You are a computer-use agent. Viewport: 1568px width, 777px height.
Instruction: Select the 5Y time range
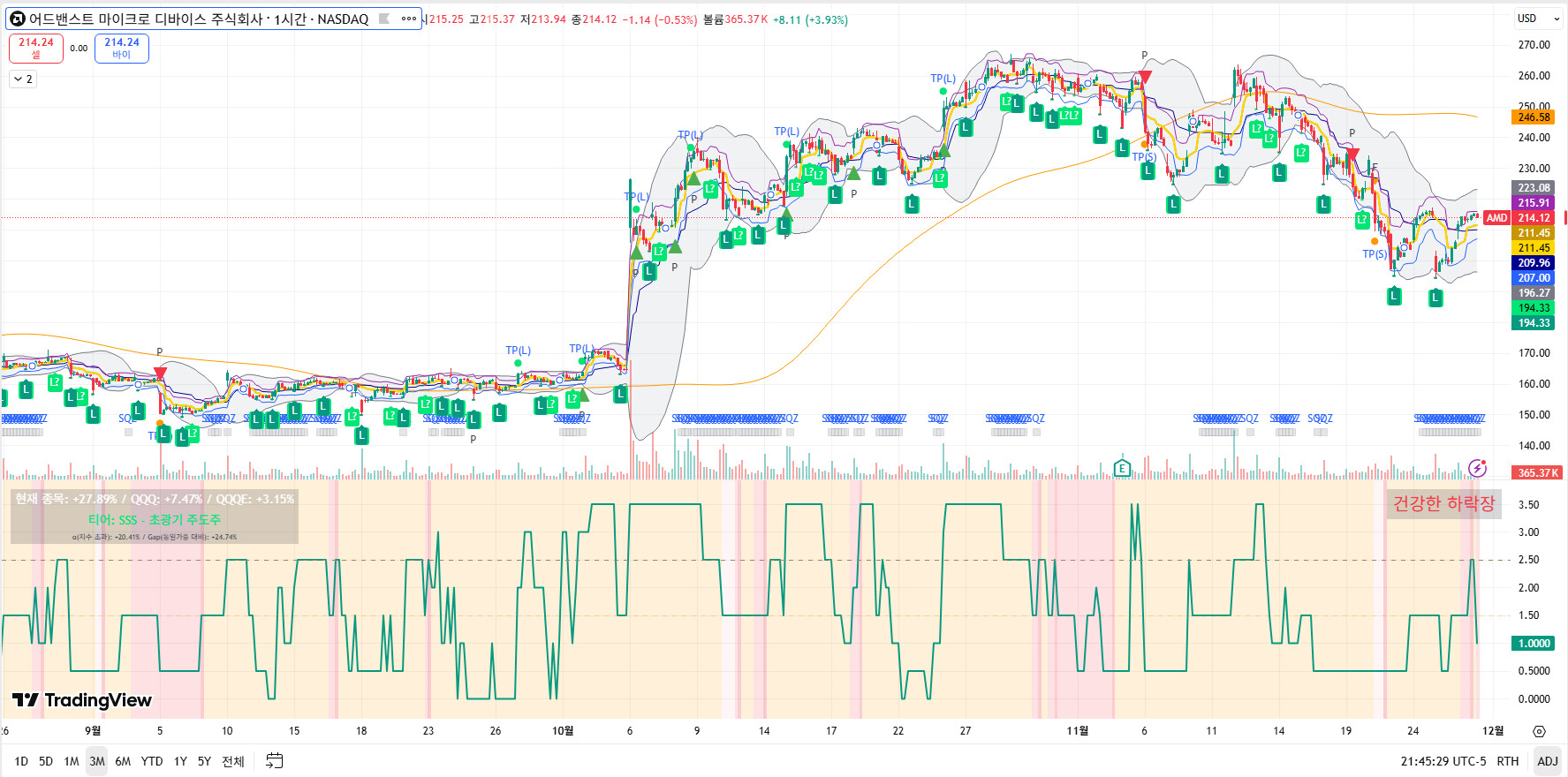(204, 761)
